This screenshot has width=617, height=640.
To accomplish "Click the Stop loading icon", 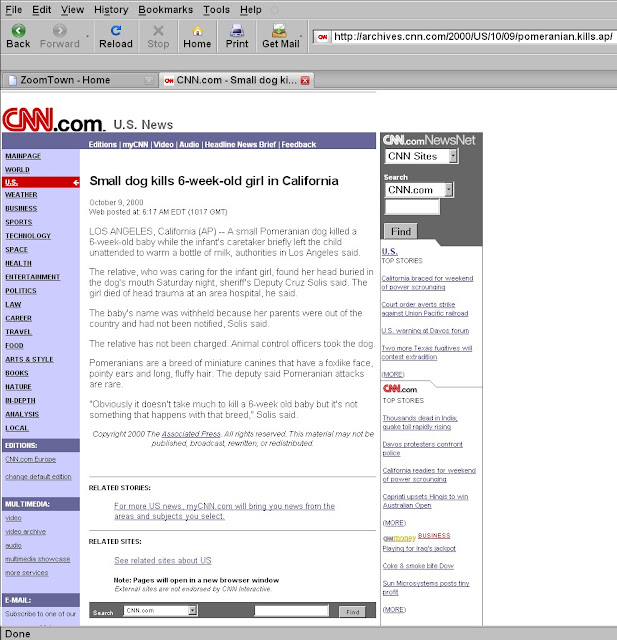I will coord(158,31).
